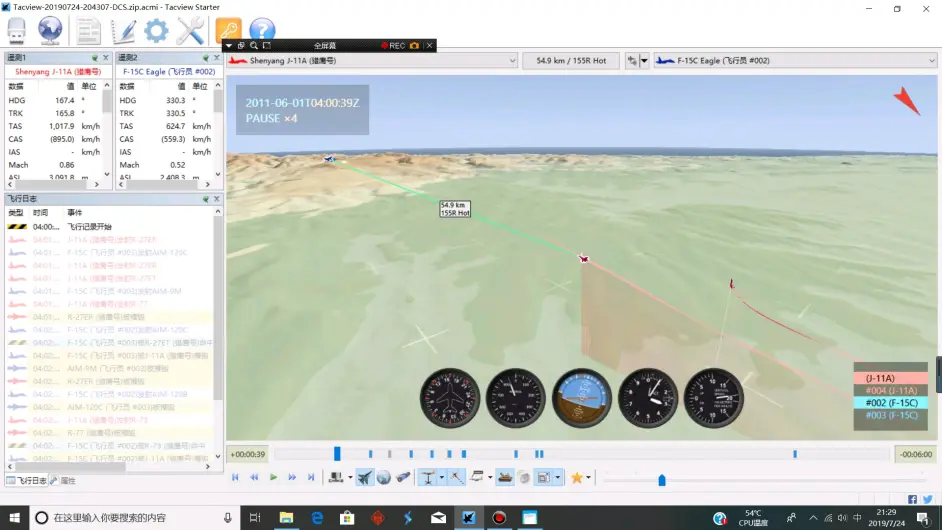Select #004 (J-11A) in the legend

point(892,391)
